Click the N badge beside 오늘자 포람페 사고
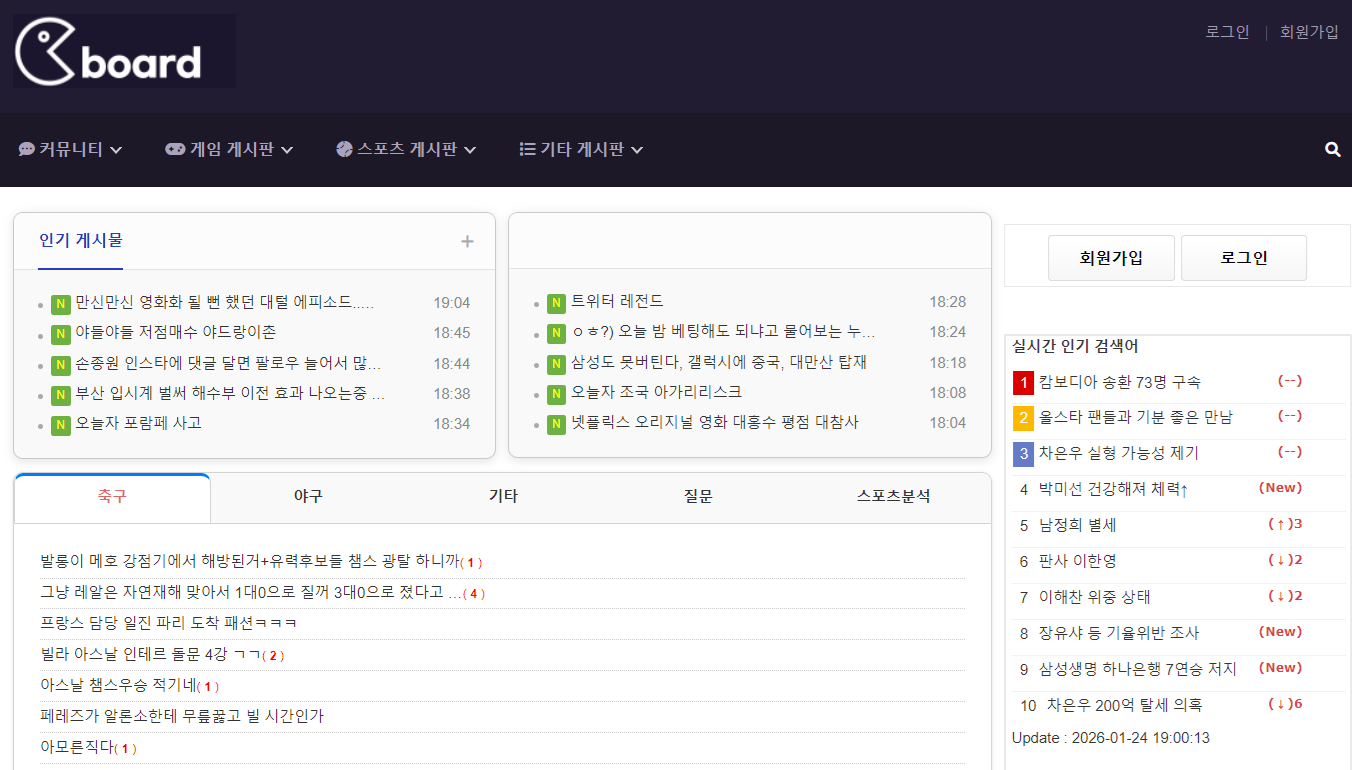 point(61,425)
